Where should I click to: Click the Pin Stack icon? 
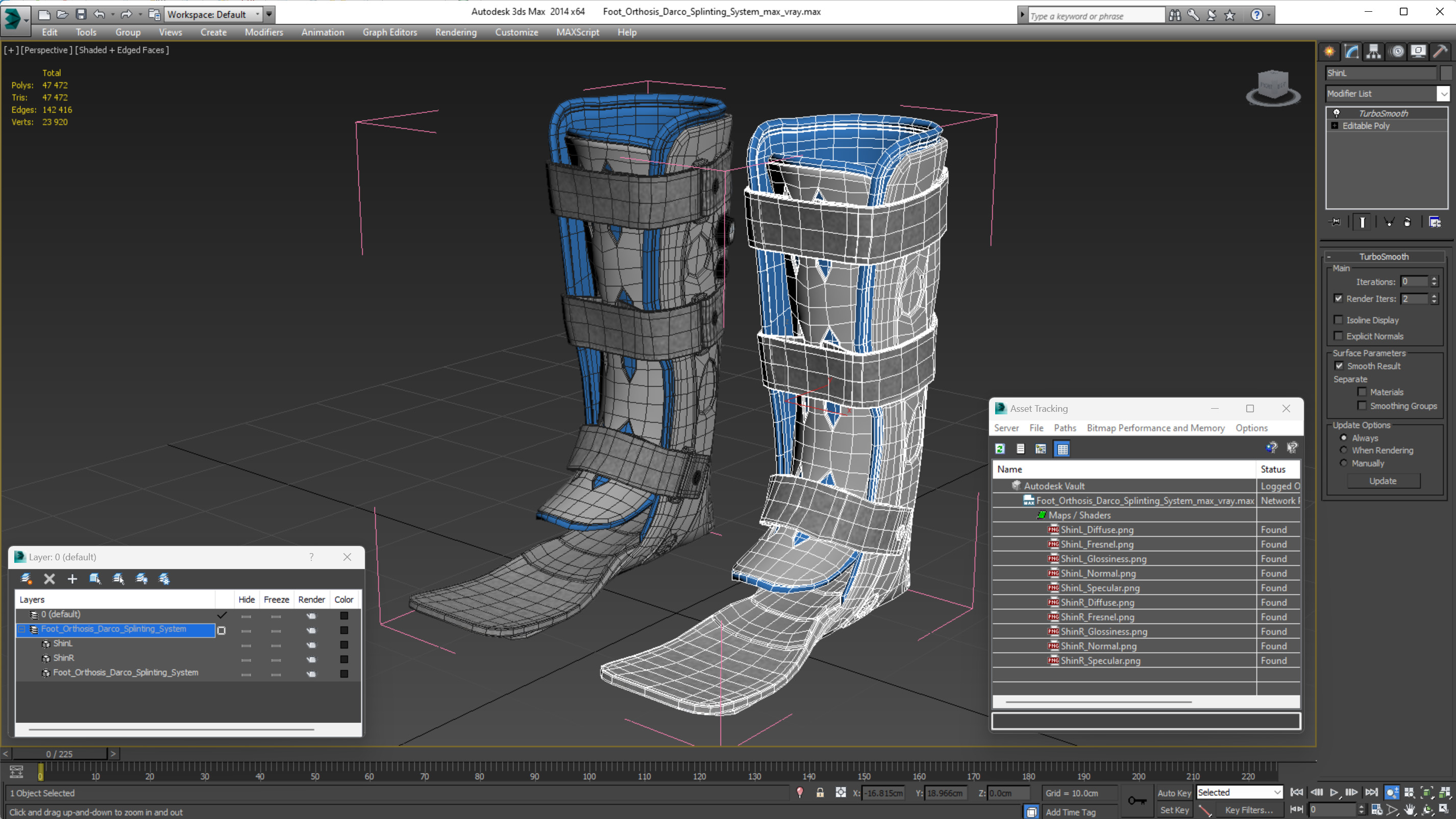point(1335,222)
